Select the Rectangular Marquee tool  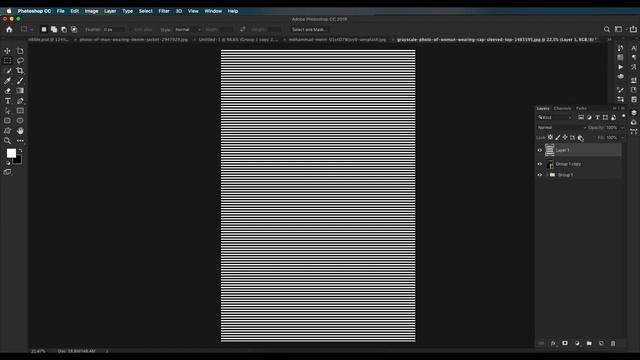tap(7, 61)
